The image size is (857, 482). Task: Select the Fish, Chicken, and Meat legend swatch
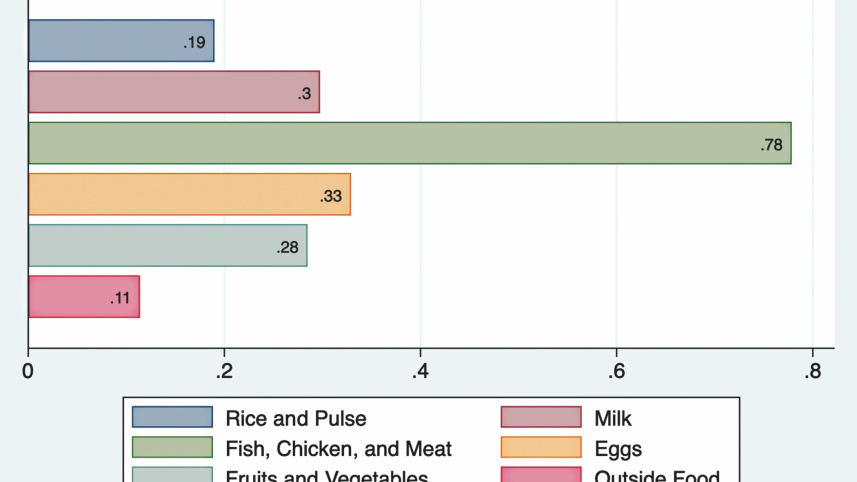[x=172, y=448]
